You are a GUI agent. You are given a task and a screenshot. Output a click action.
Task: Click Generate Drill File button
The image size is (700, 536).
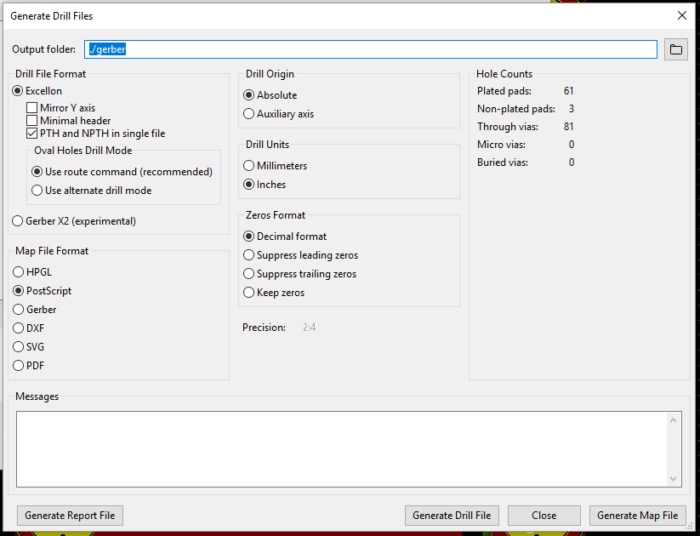(452, 516)
